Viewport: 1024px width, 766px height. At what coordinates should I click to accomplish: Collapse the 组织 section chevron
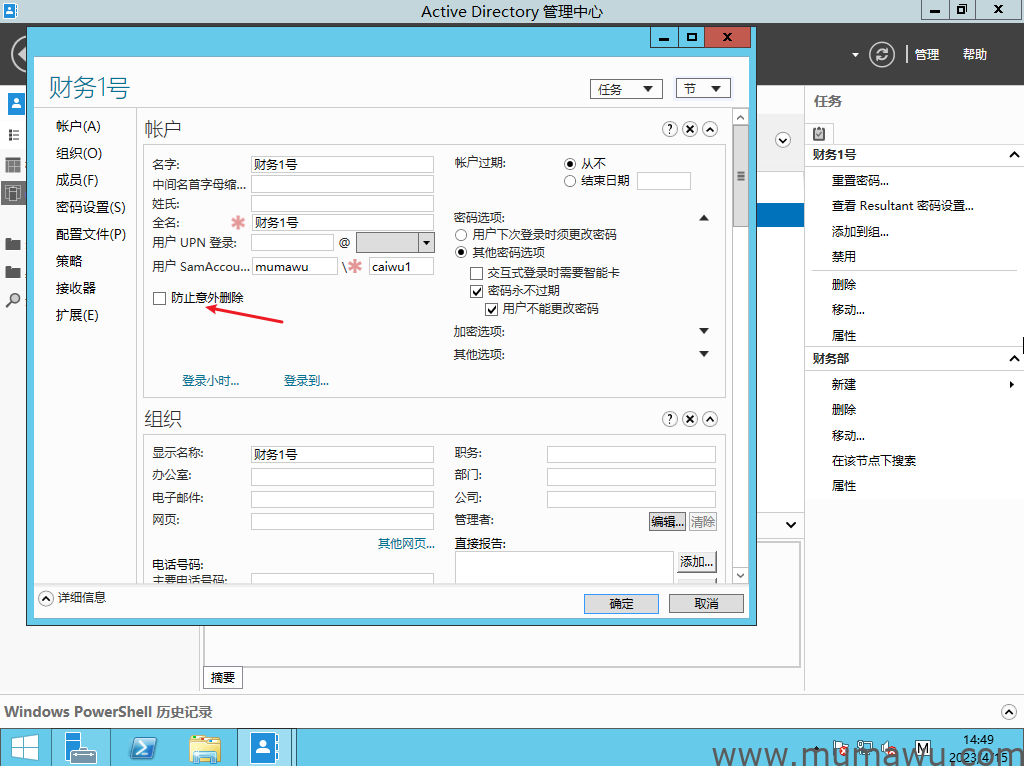coord(710,419)
